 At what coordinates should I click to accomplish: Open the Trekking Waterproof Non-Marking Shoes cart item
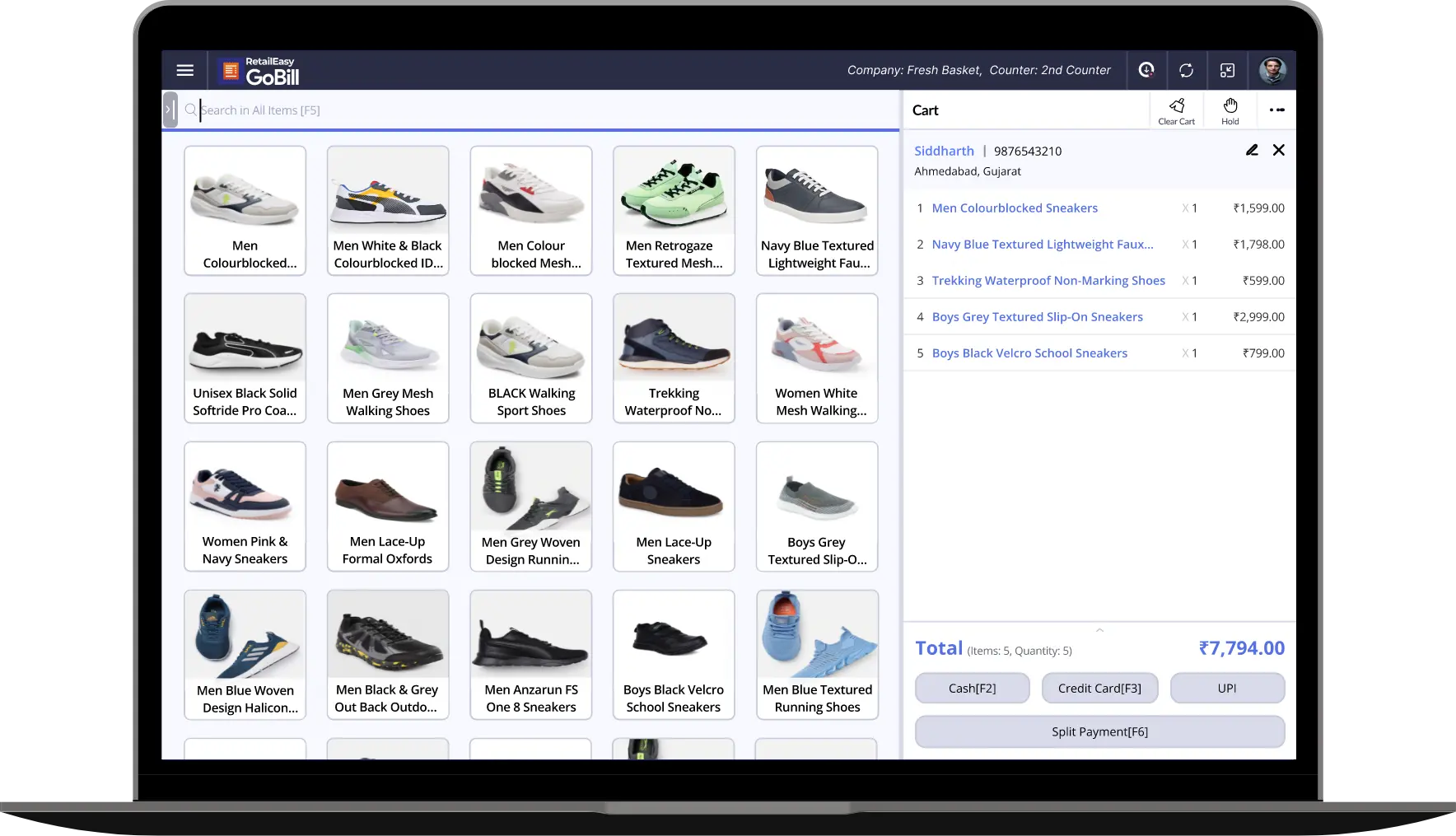pyautogui.click(x=1048, y=280)
